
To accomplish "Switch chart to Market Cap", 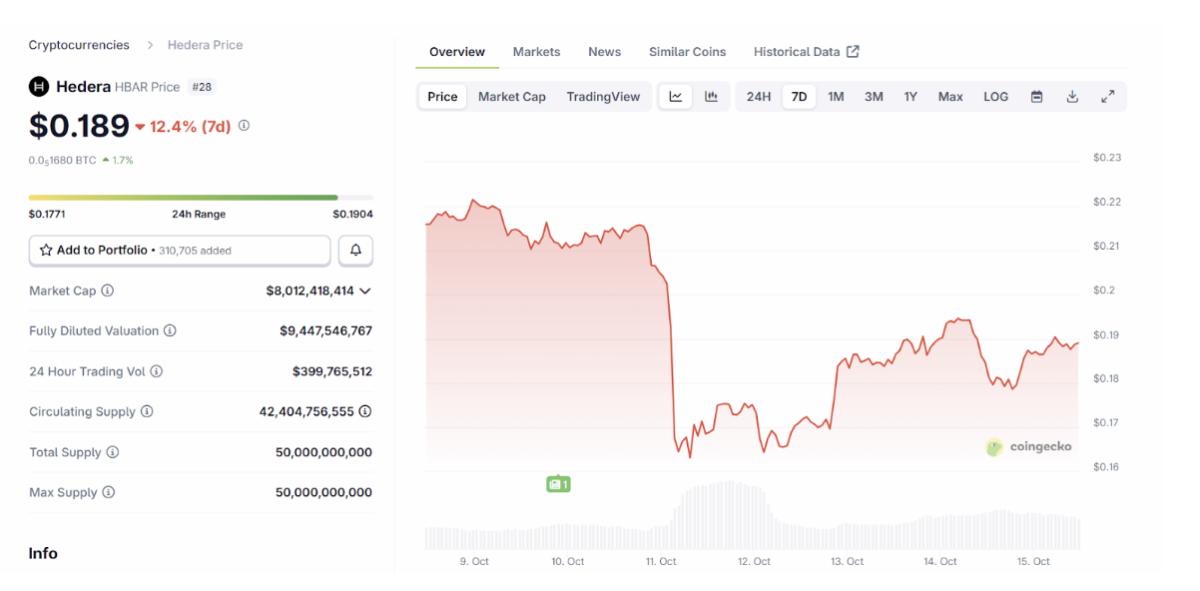I will click(512, 97).
